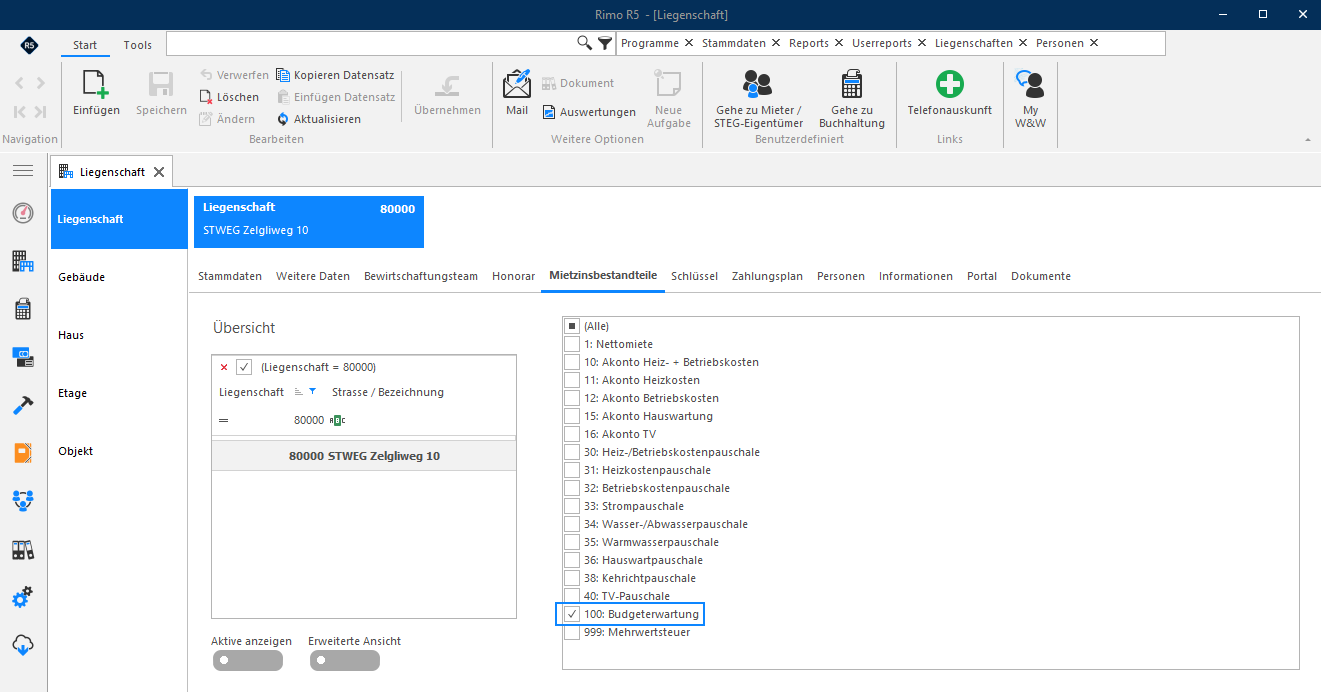The image size is (1321, 692).
Task: Select Etage in the side navigation
Action: tap(118, 393)
